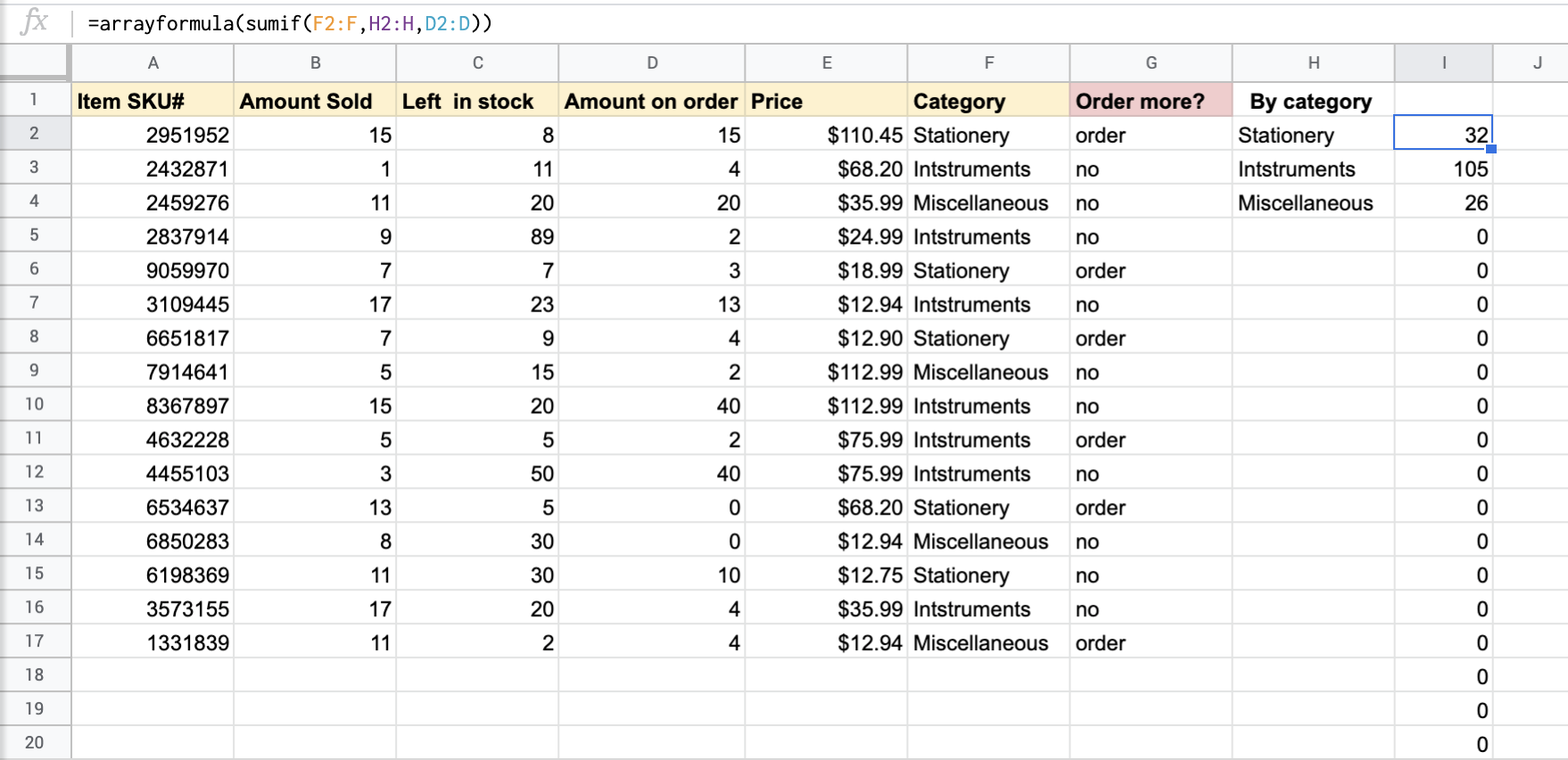Screen dimensions: 1568x760
Task: Click the Stationery cell in column H
Action: click(1312, 135)
